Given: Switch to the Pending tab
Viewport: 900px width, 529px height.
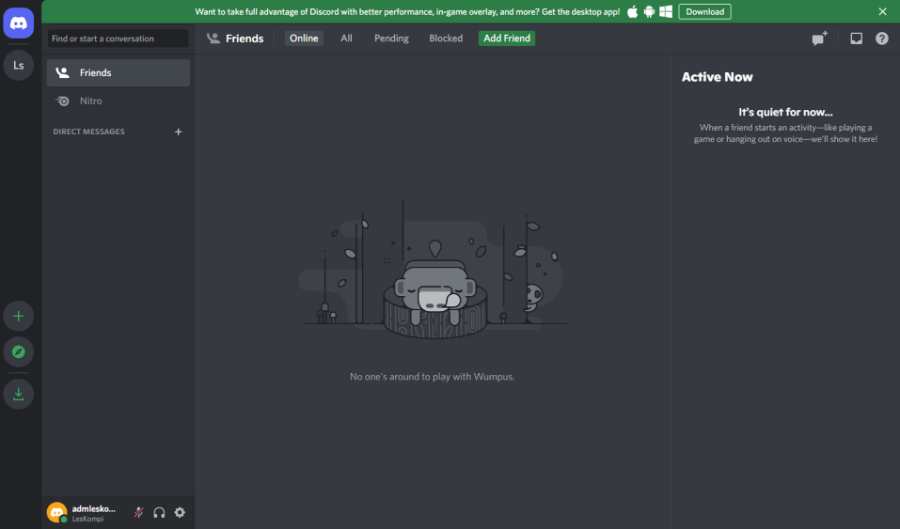Looking at the screenshot, I should pyautogui.click(x=391, y=38).
